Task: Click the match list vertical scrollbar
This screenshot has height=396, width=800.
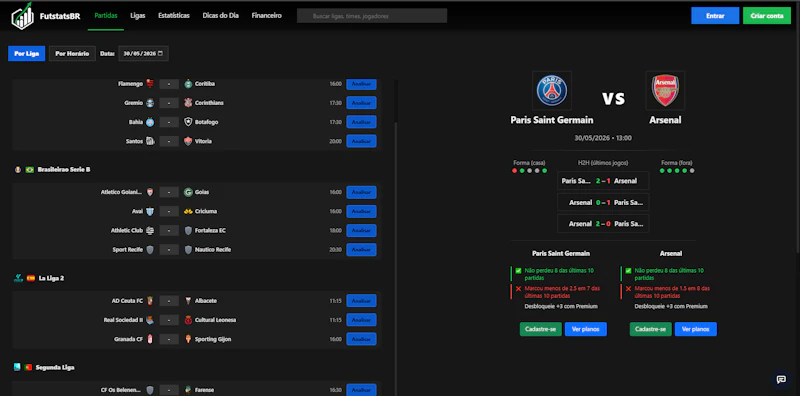Action: click(396, 237)
